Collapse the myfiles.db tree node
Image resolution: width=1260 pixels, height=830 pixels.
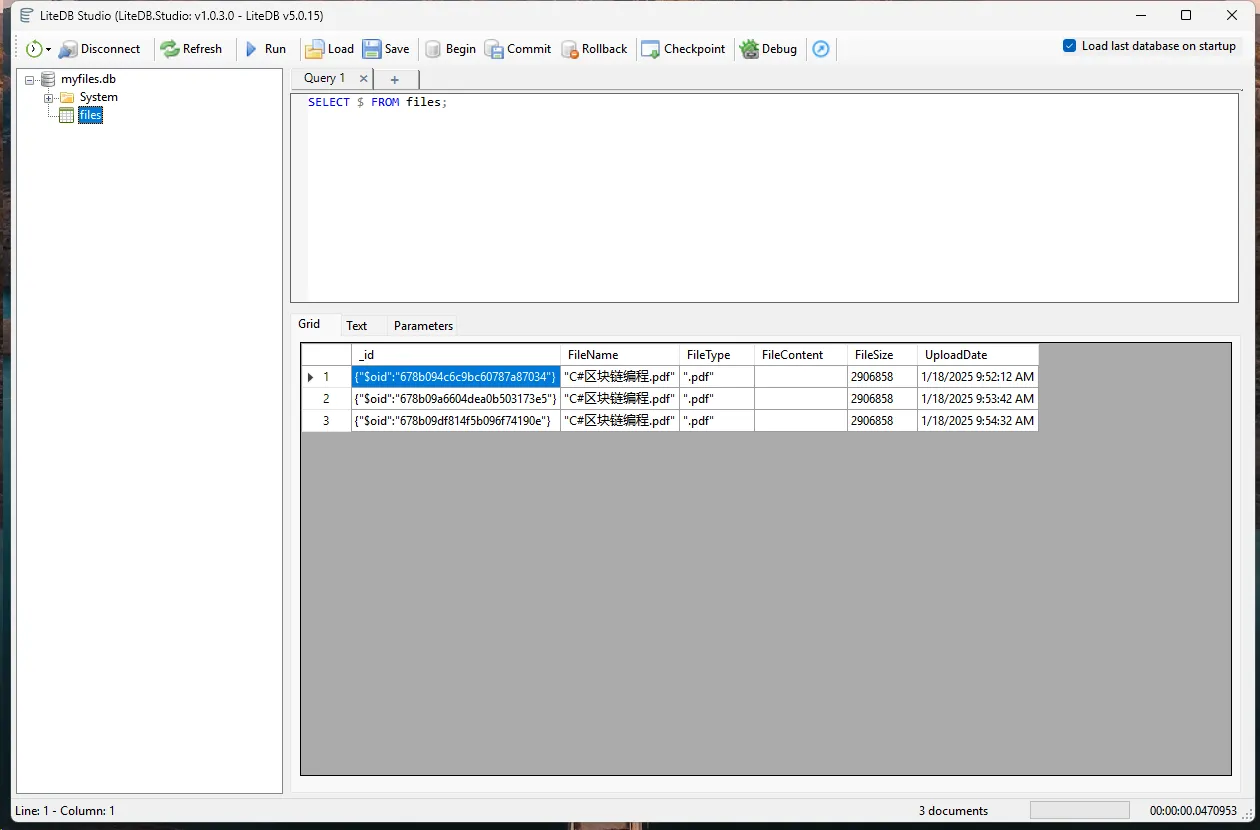[x=30, y=79]
